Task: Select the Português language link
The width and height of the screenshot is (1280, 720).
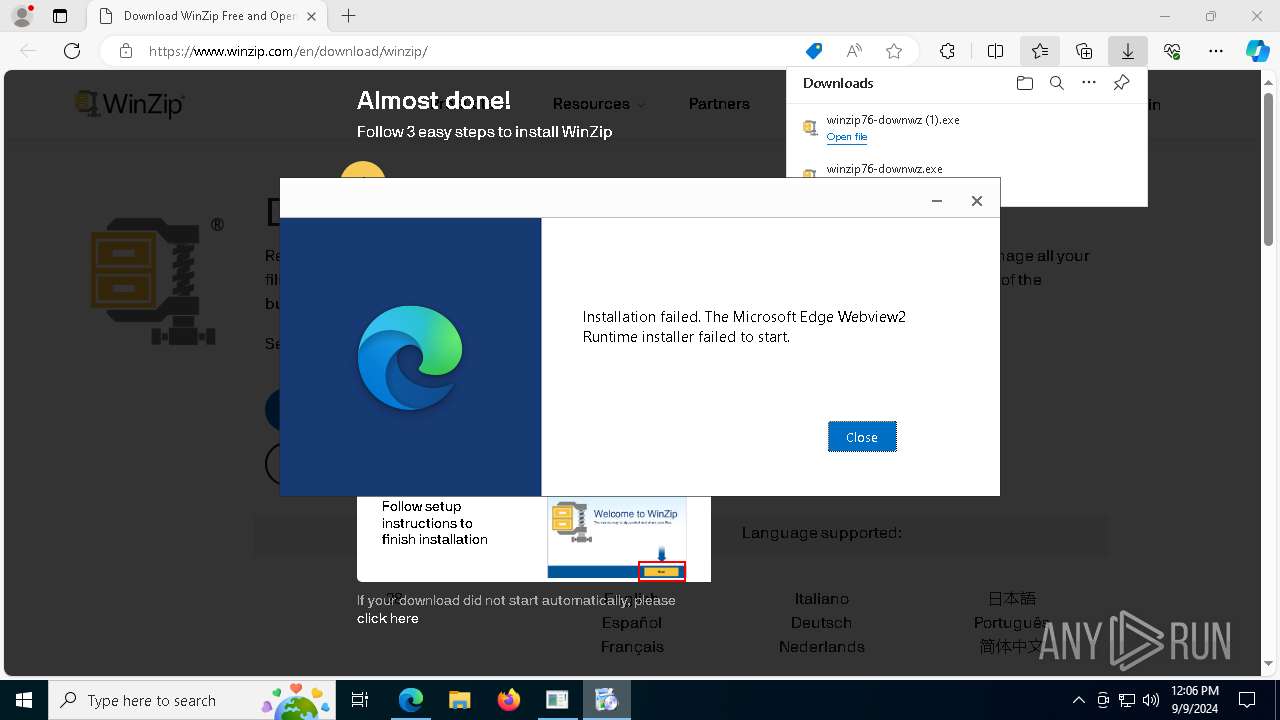Action: click(x=1011, y=622)
